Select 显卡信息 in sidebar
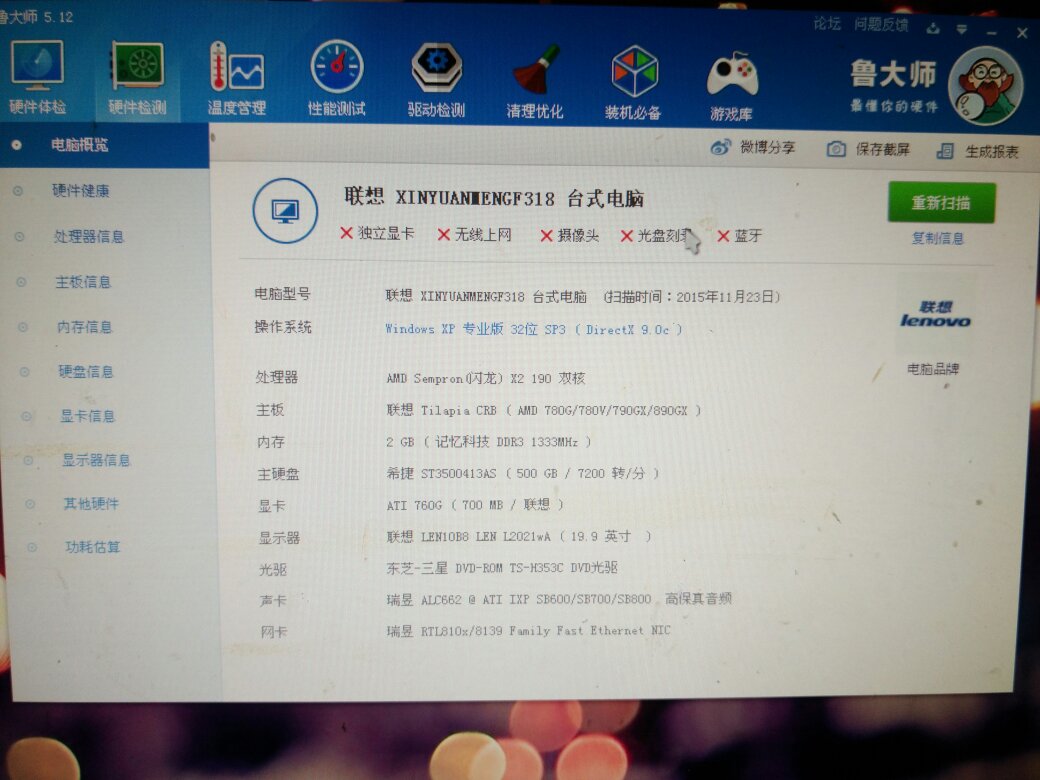 pos(88,416)
